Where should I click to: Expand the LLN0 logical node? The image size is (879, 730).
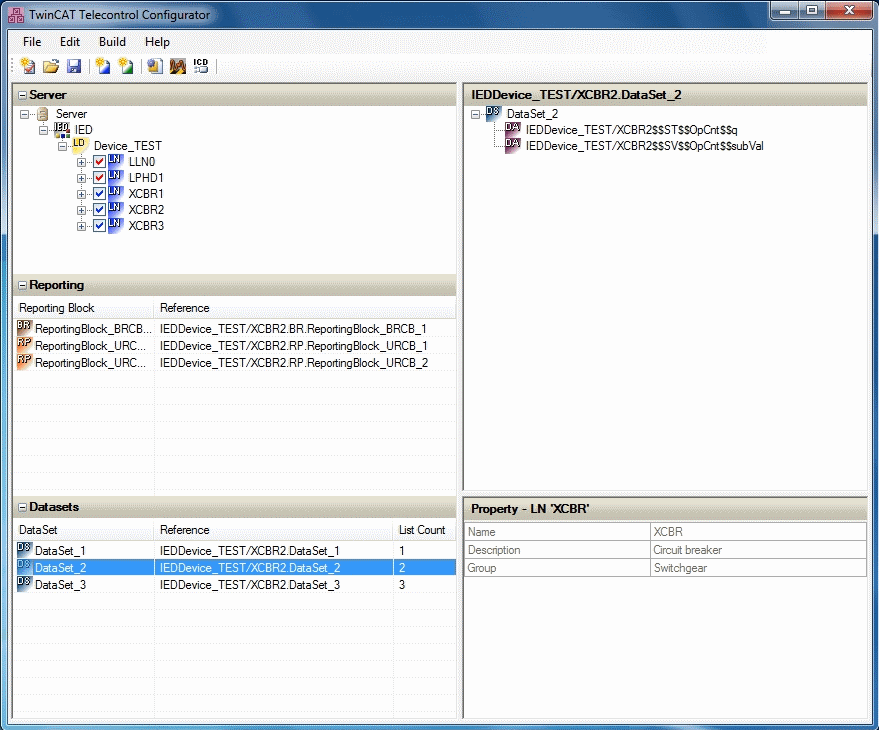coord(82,163)
